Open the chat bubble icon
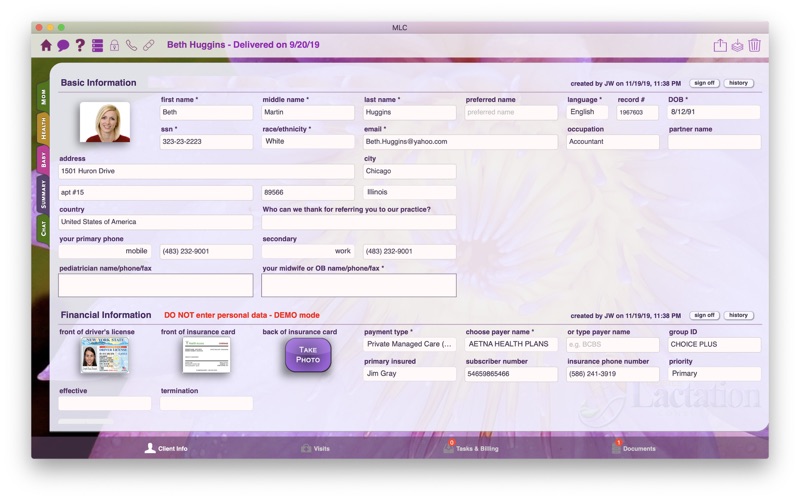The image size is (800, 500). pos(63,45)
